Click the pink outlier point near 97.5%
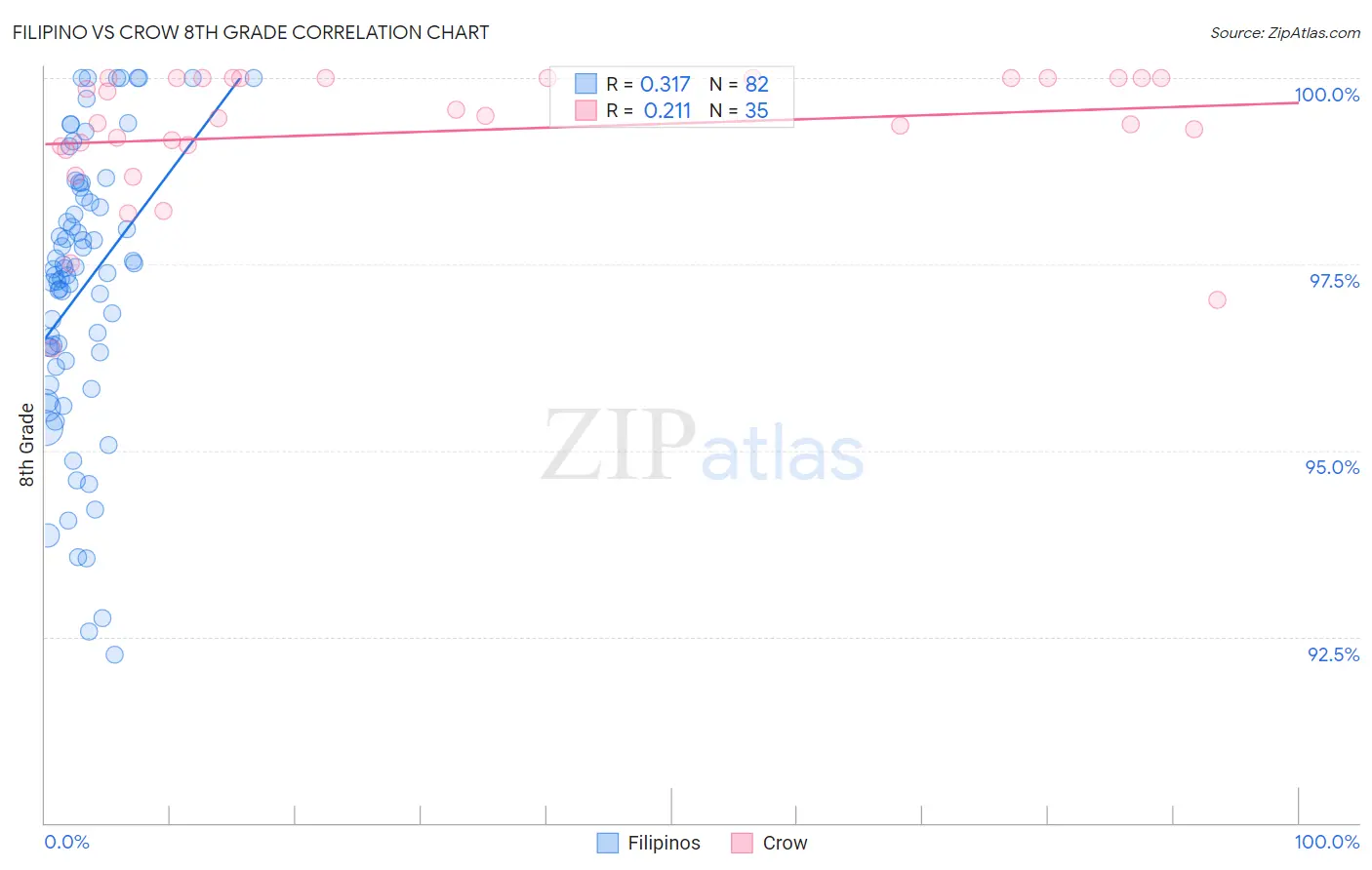The image size is (1372, 870). click(x=1217, y=299)
